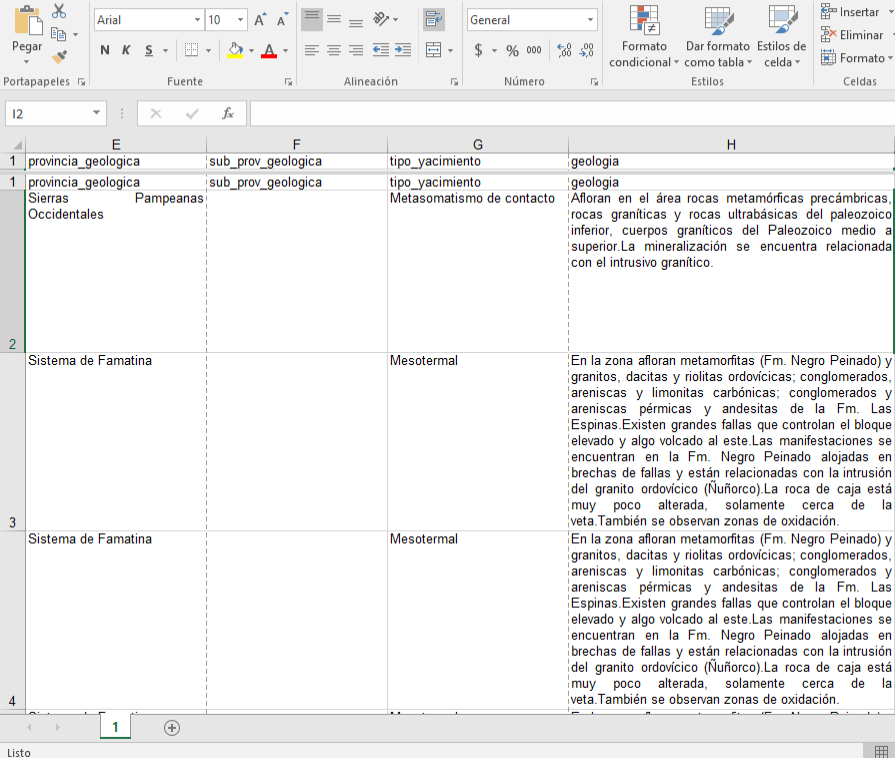Viewport: 895px width, 758px height.
Task: Toggle middle vertical alignment
Action: point(334,19)
